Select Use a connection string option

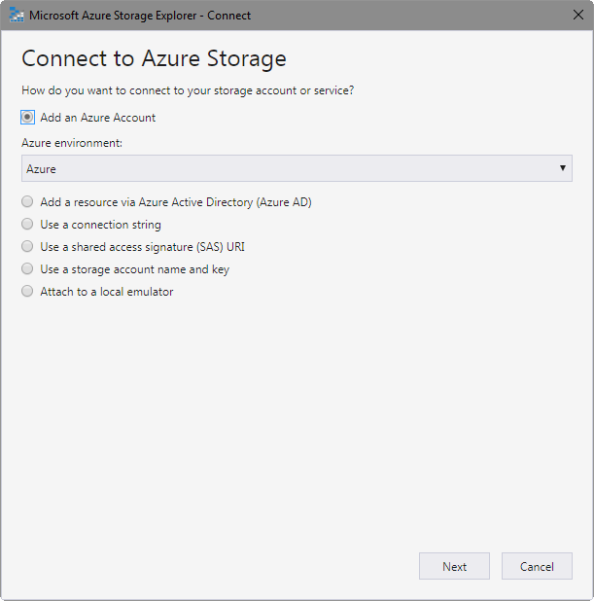click(27, 224)
